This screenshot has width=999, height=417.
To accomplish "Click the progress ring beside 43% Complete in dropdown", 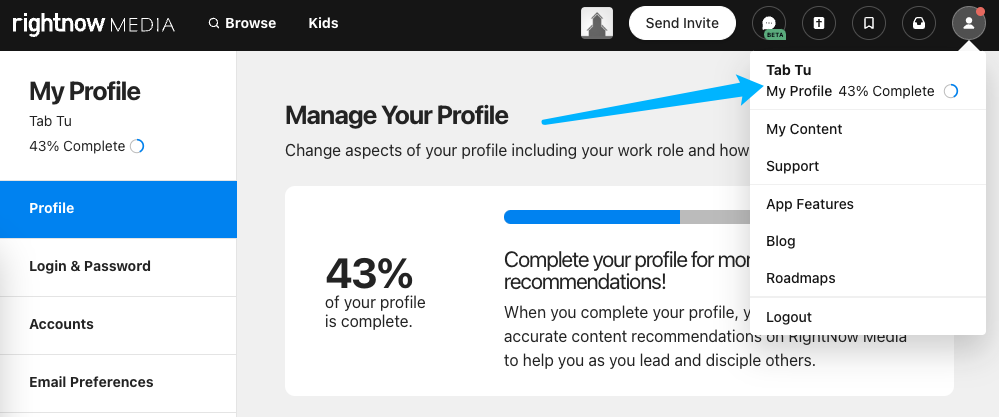I will coord(951,91).
